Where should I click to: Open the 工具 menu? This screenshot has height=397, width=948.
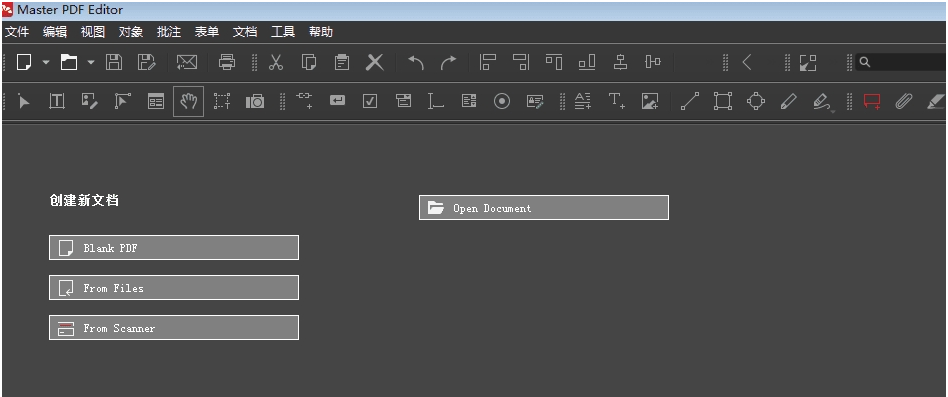[283, 32]
